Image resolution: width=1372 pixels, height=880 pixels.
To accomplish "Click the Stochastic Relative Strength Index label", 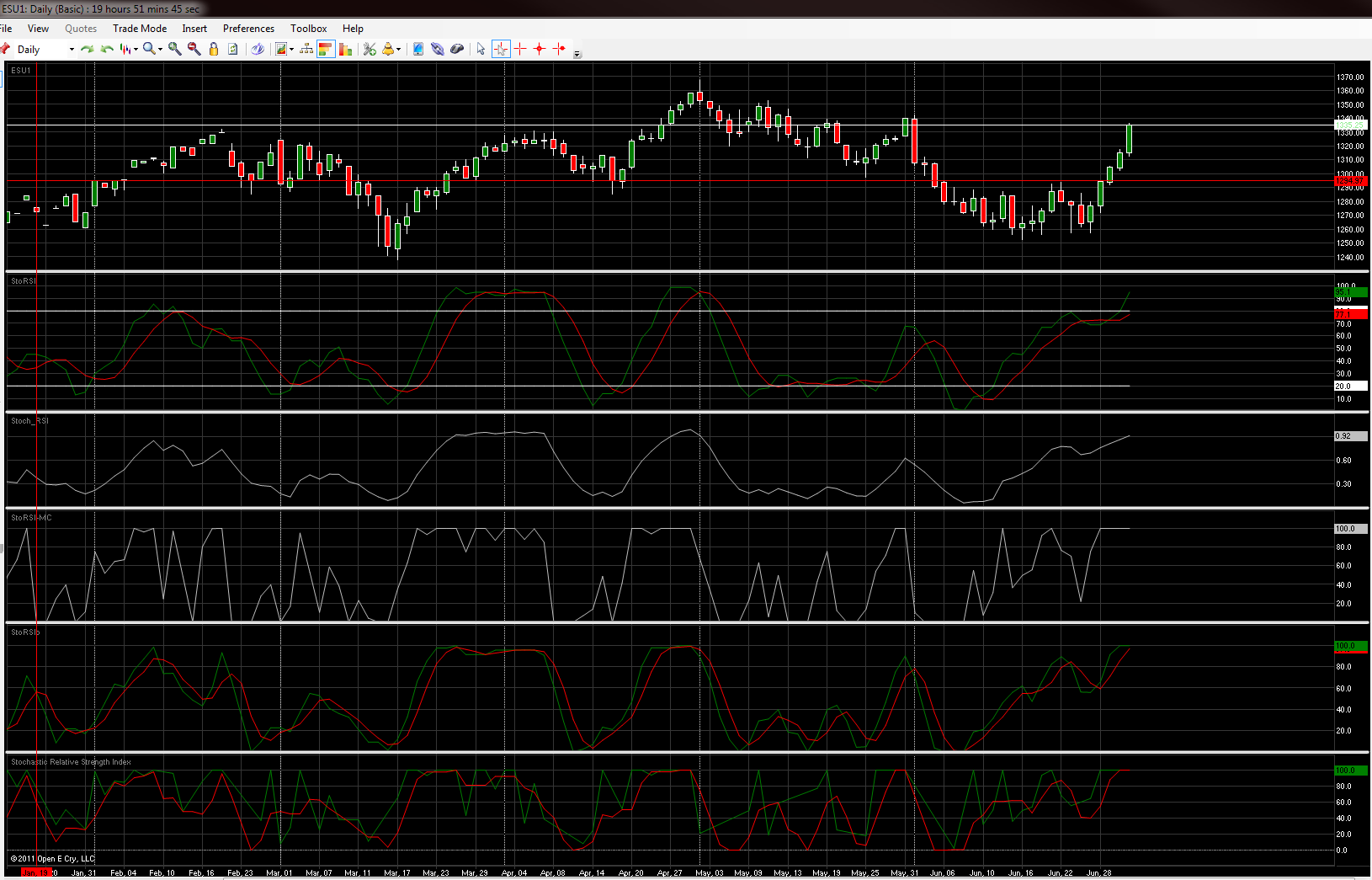I will (x=71, y=762).
